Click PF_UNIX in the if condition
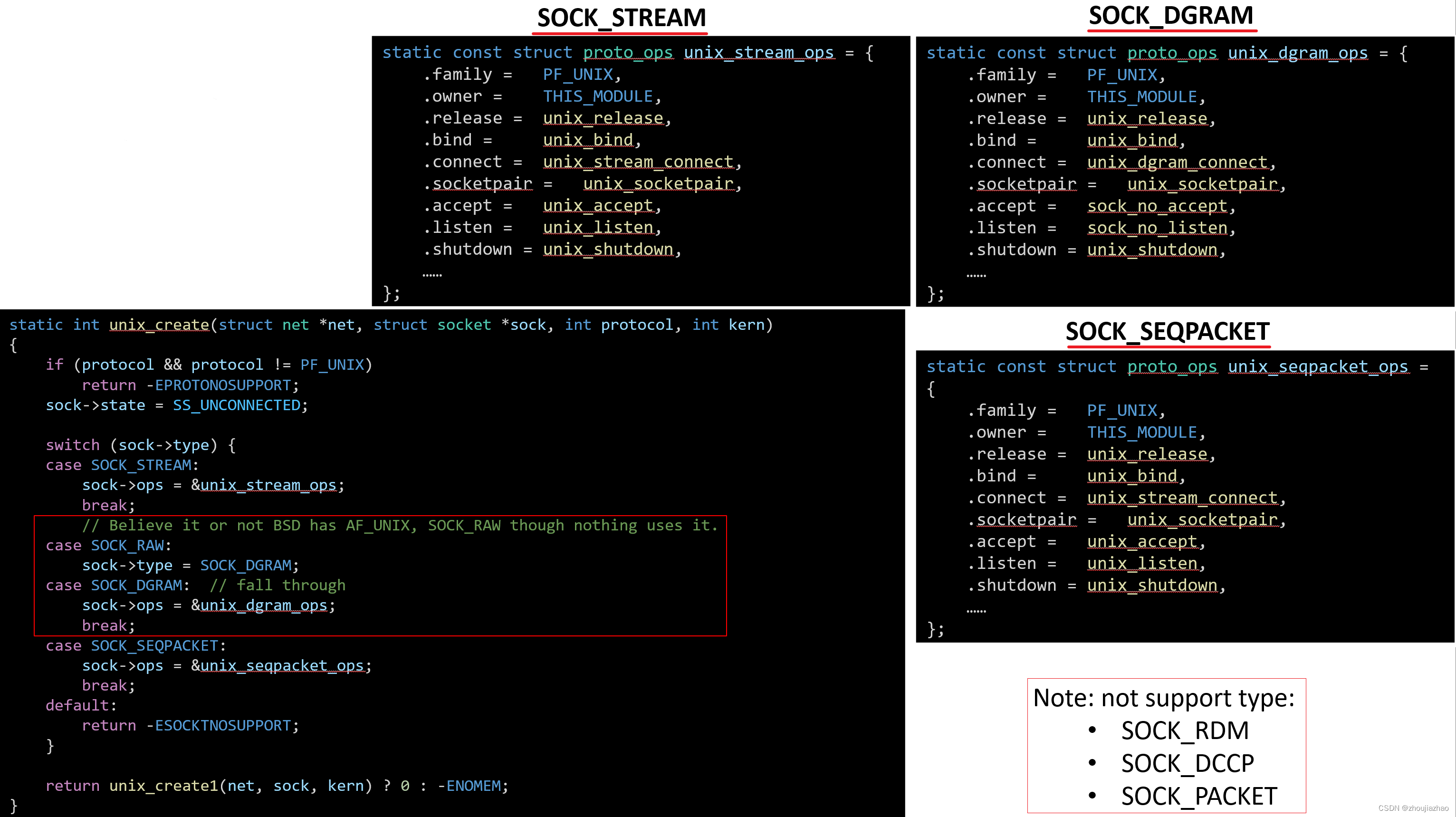The image size is (1456, 817). tap(332, 365)
